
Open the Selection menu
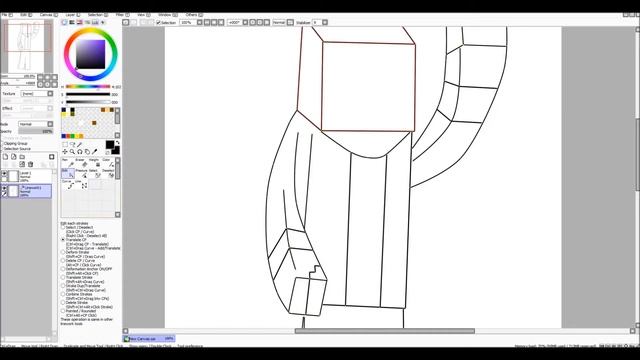coord(98,15)
